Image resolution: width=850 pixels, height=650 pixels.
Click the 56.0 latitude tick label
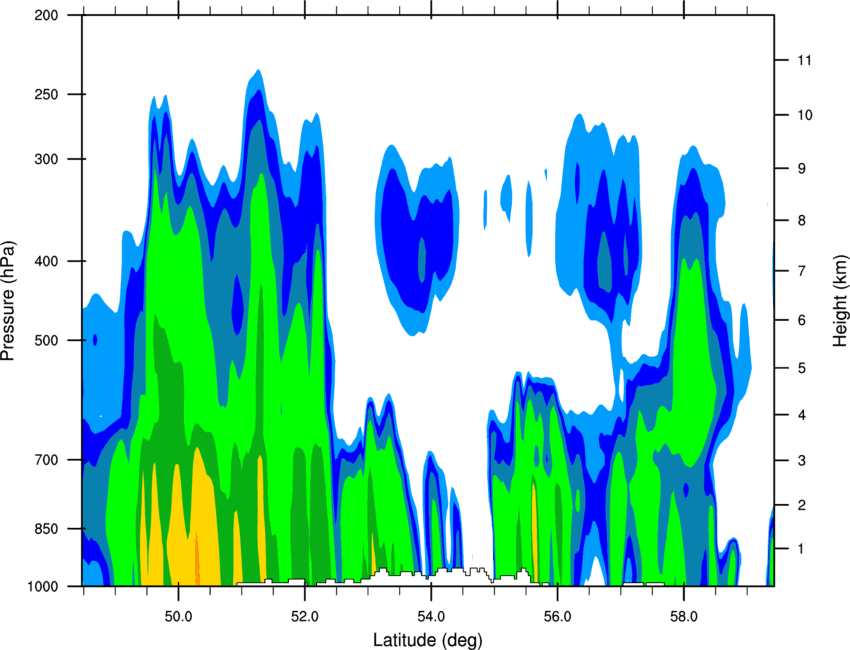[x=557, y=617]
